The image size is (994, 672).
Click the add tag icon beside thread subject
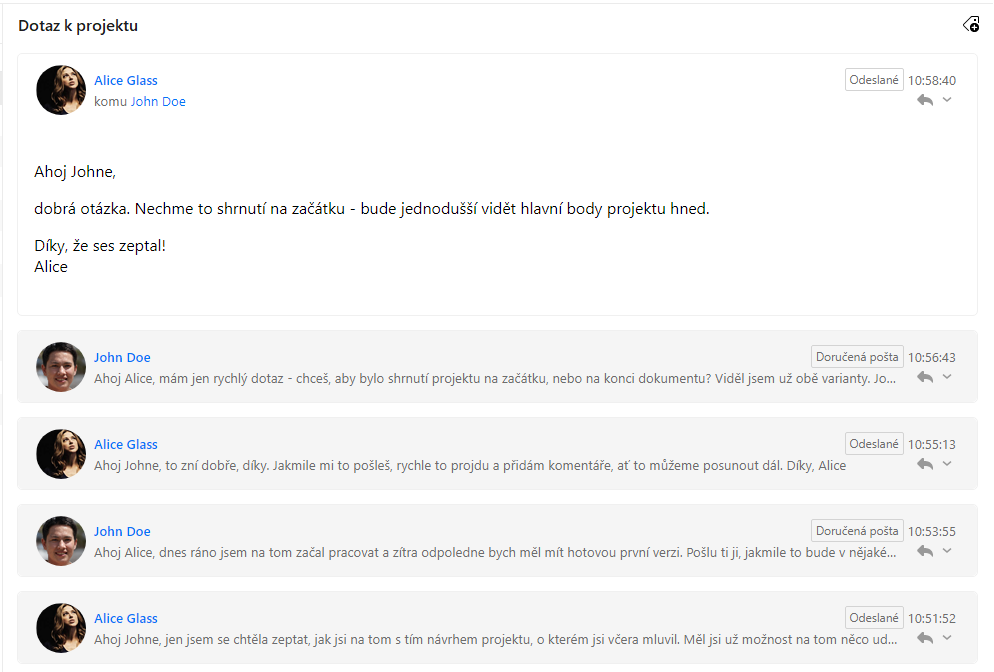[x=971, y=25]
